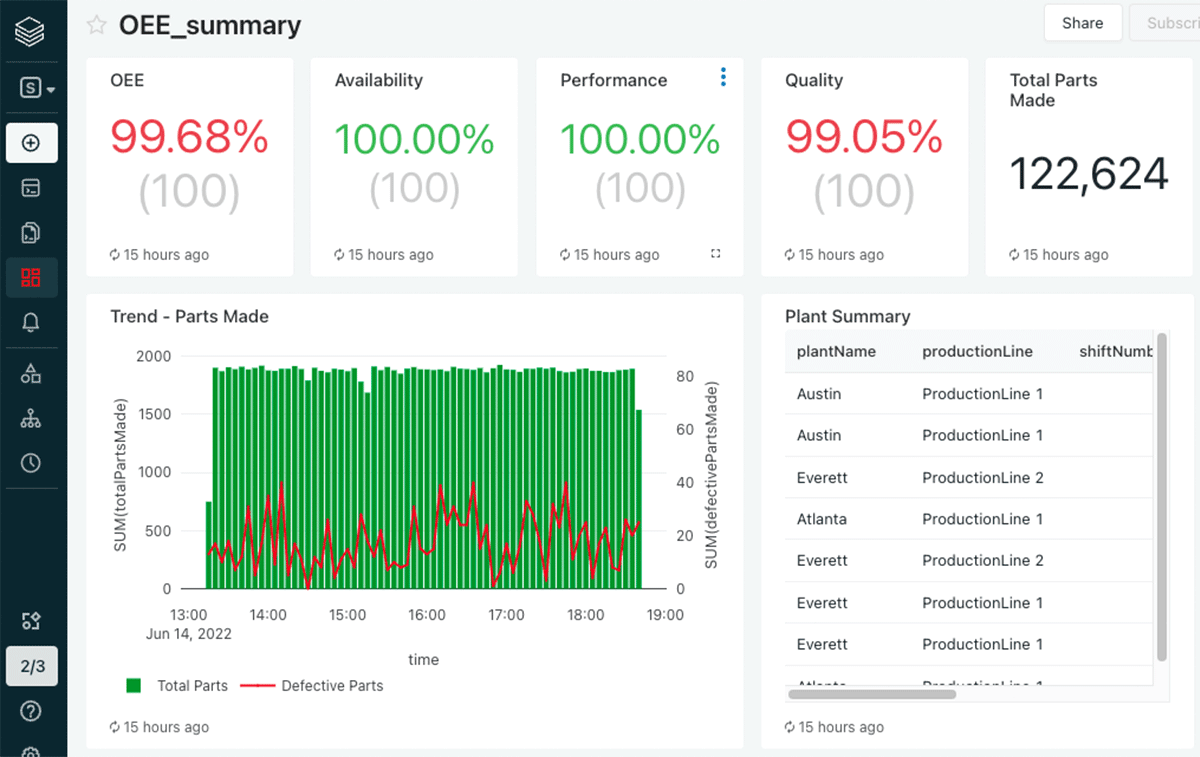Viewport: 1200px width, 757px height.
Task: Click the Share button
Action: tap(1082, 23)
